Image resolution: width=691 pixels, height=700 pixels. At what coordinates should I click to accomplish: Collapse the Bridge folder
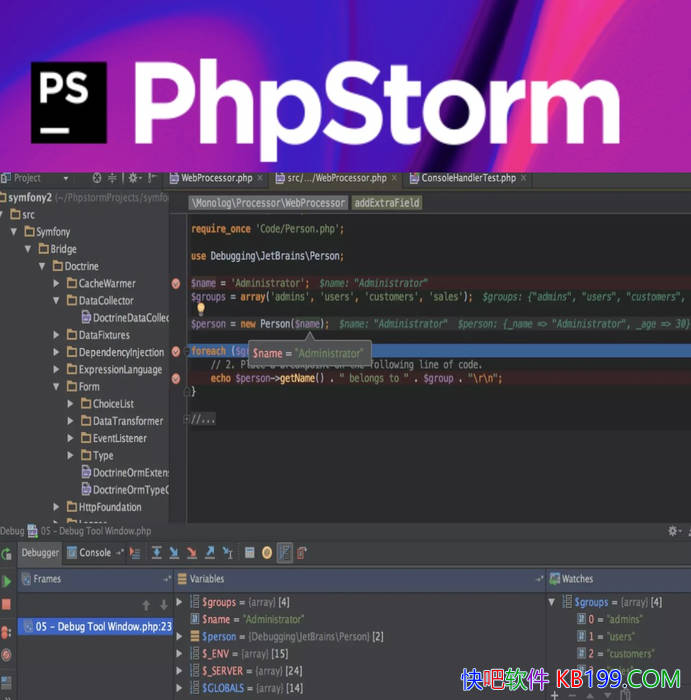[x=28, y=249]
